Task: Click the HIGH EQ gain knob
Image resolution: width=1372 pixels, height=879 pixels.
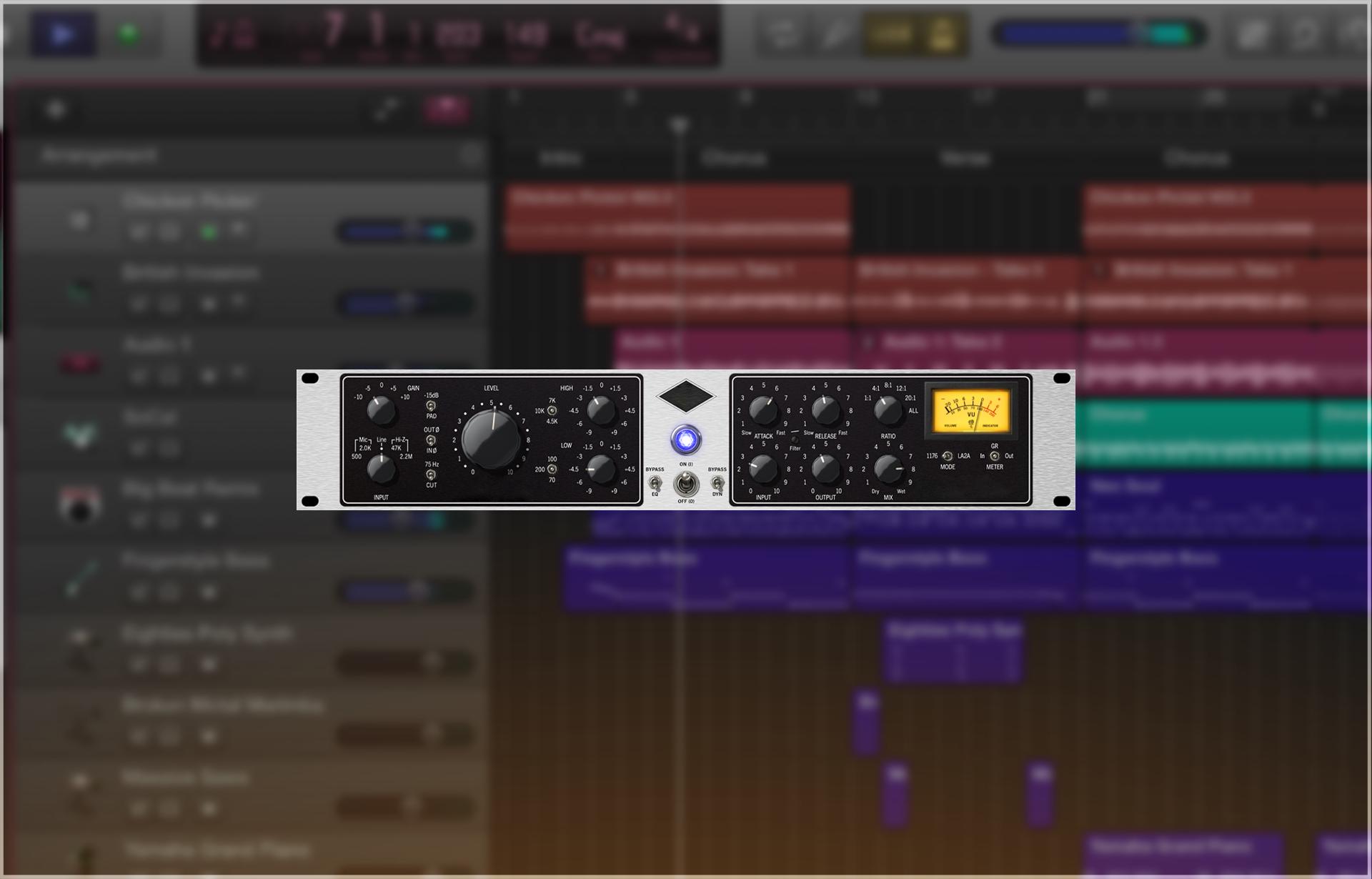Action: [x=601, y=411]
